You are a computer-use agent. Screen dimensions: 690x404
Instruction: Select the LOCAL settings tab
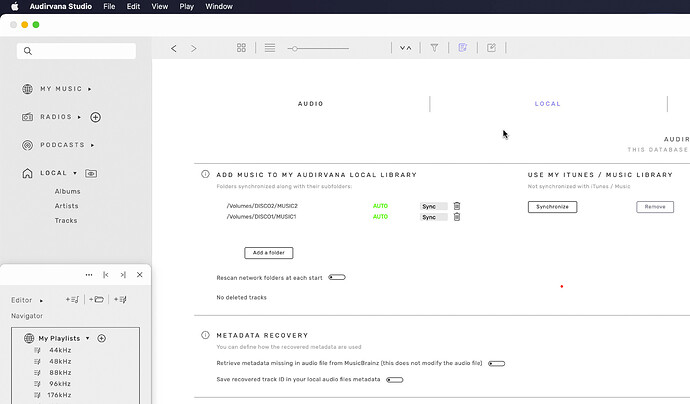[x=547, y=104]
